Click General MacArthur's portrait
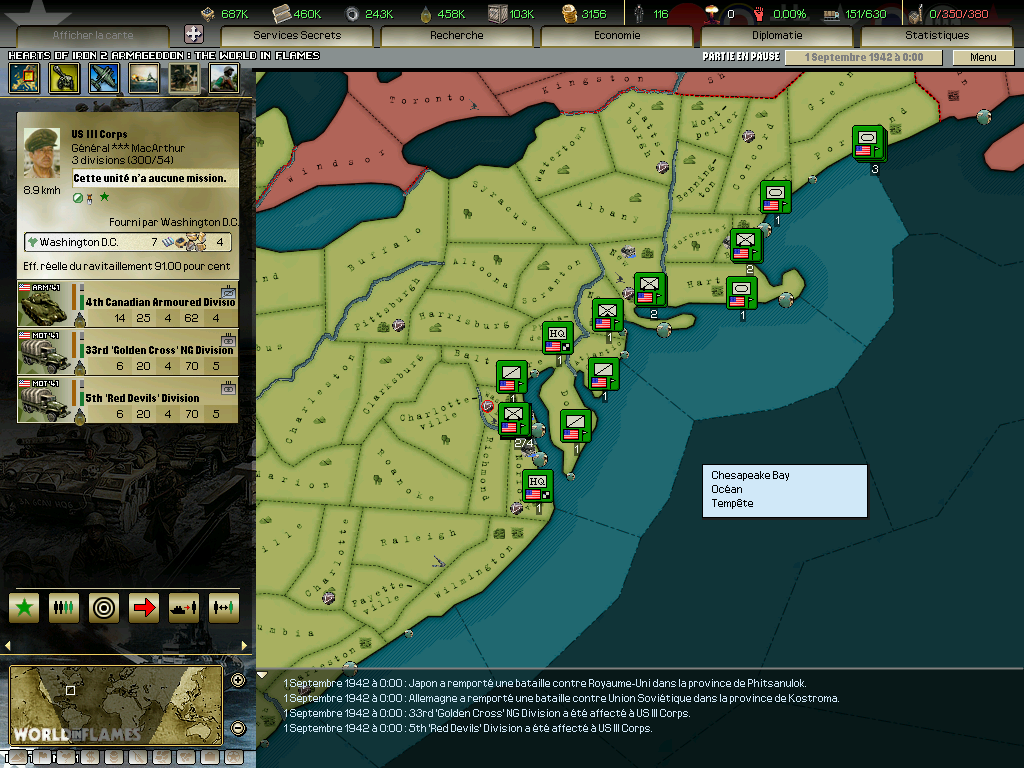 click(42, 153)
